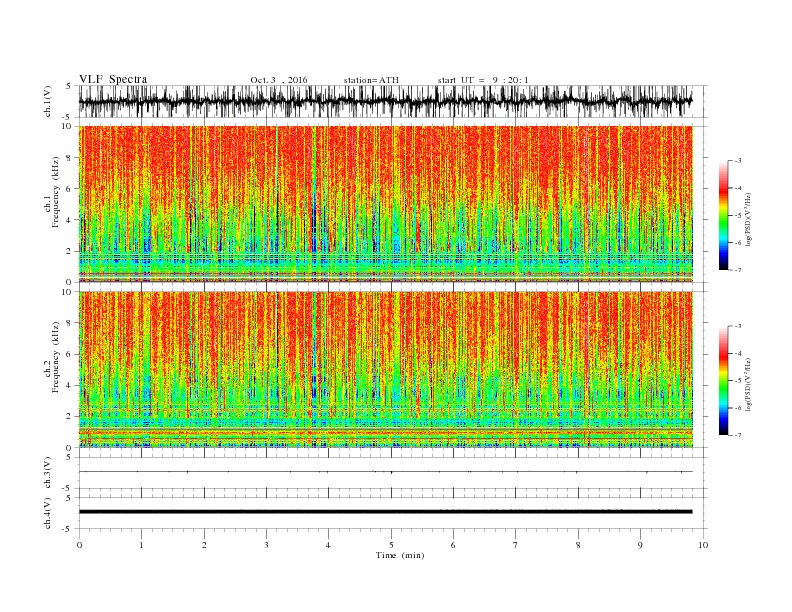The width and height of the screenshot is (792, 612).
Task: Click the "ch.3(V)" axis label
Action: click(x=48, y=473)
